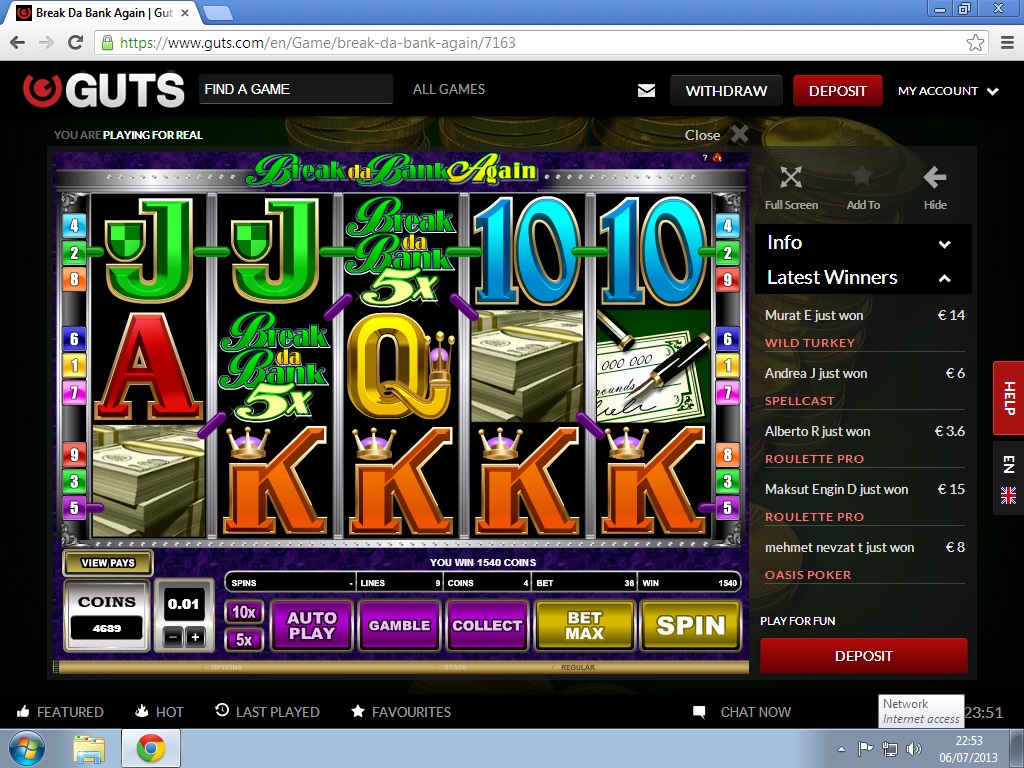Decrease coin size with minus button
The image size is (1024, 768).
172,637
